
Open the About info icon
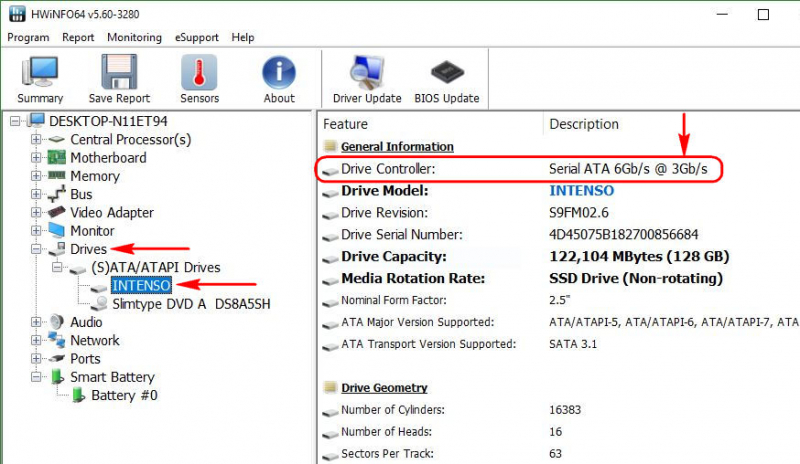pyautogui.click(x=279, y=72)
